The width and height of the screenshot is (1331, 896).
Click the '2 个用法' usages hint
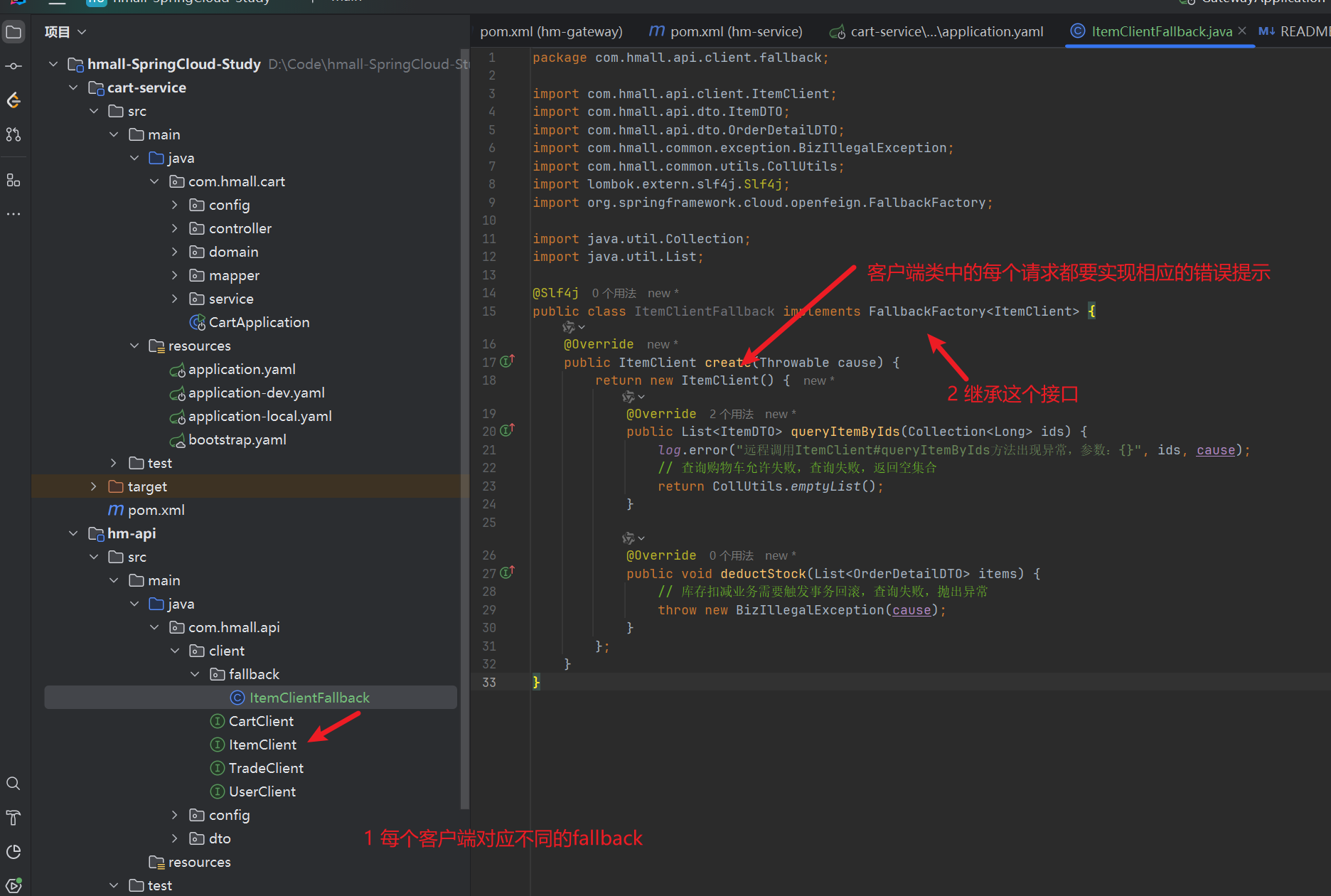(x=731, y=414)
